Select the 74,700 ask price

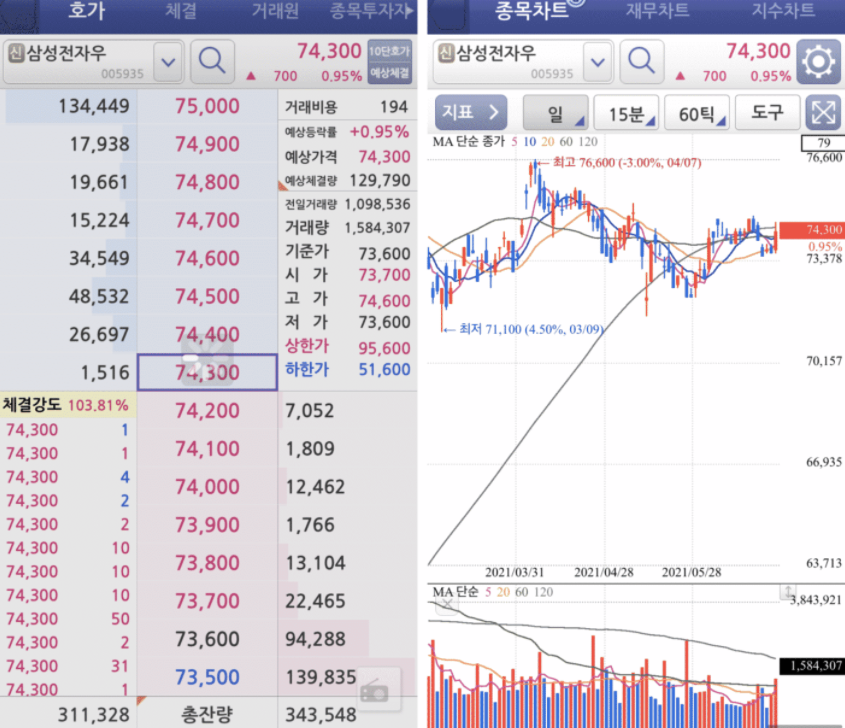(x=207, y=220)
